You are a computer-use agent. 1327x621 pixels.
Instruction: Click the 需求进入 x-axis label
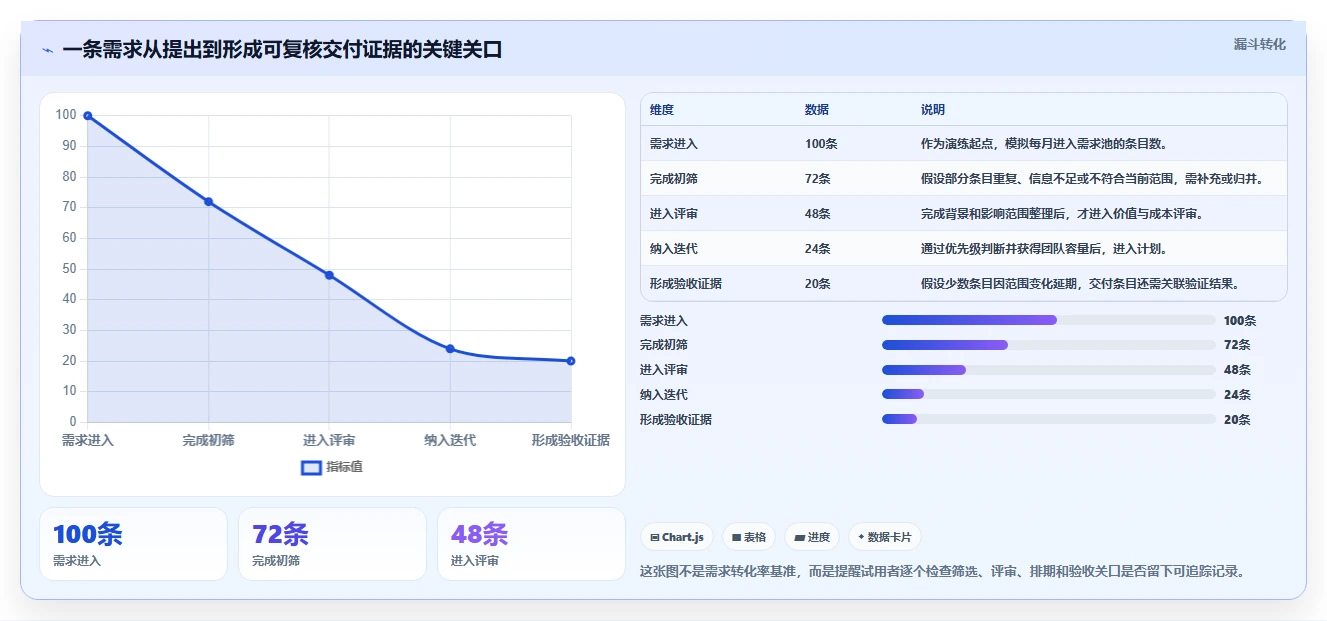[x=88, y=440]
